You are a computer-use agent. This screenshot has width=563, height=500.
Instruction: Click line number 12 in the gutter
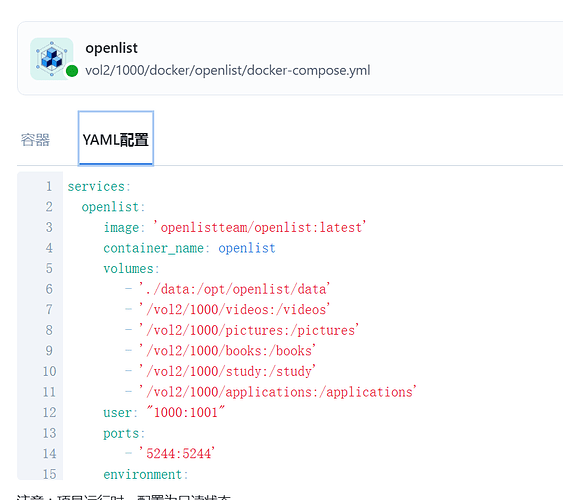click(x=50, y=413)
